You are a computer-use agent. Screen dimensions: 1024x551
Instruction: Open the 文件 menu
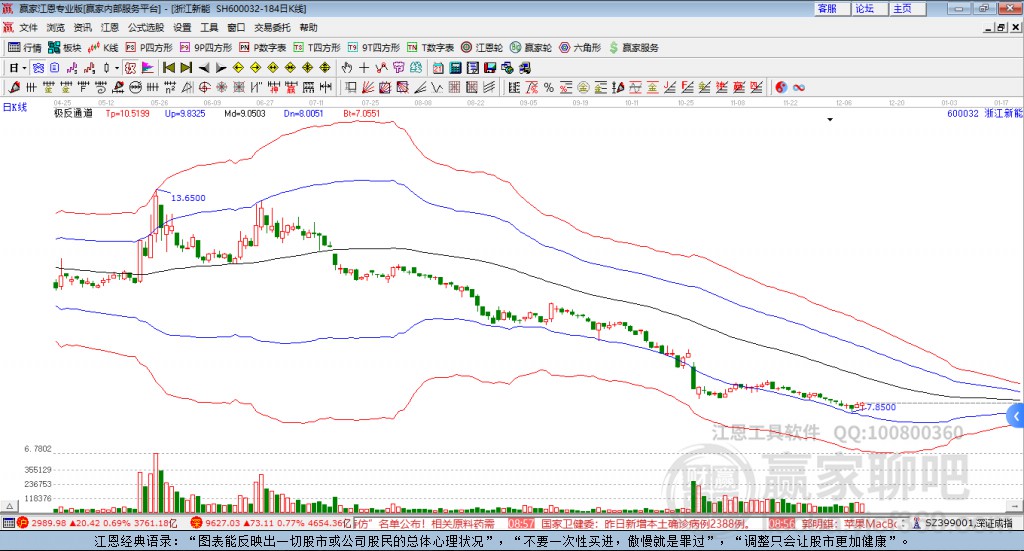point(28,27)
